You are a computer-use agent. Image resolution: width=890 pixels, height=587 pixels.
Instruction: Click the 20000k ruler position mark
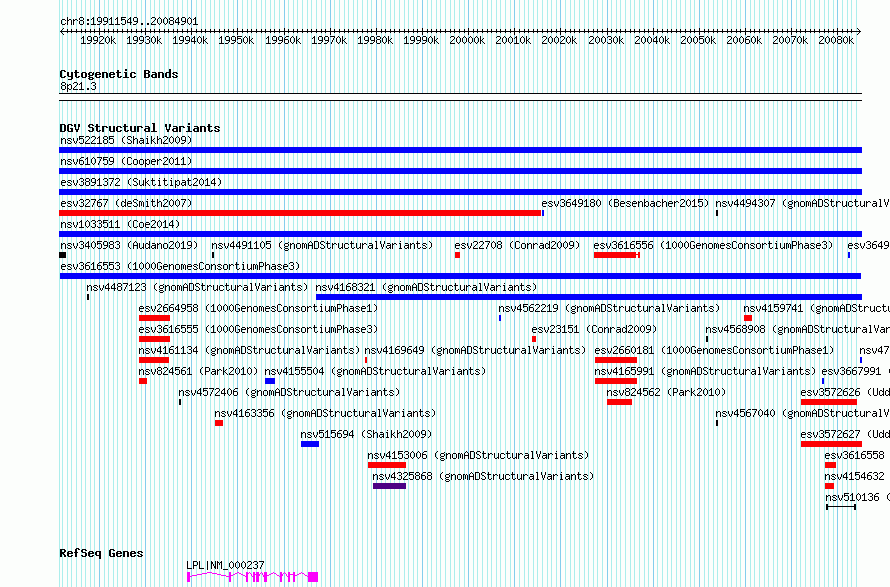pos(467,40)
